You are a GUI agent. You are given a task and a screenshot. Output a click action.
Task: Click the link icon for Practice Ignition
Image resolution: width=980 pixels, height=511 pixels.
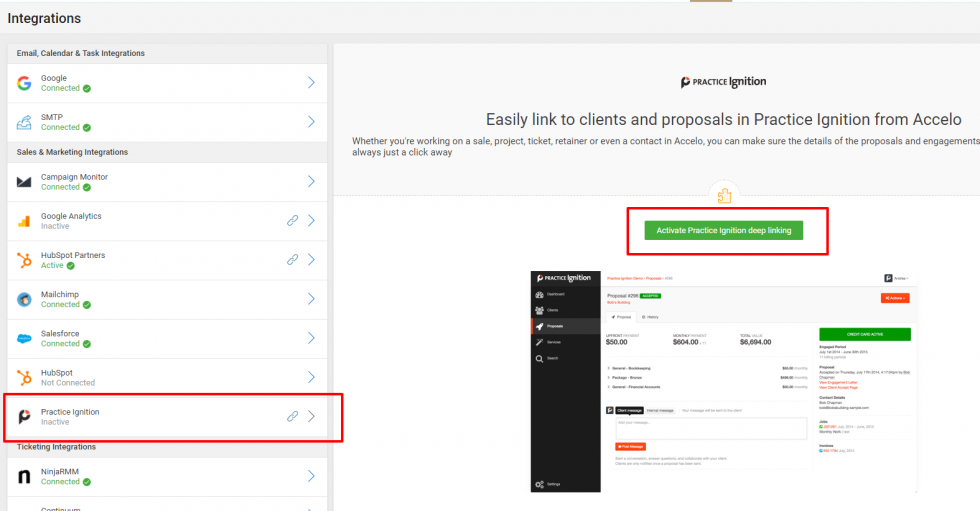point(292,417)
